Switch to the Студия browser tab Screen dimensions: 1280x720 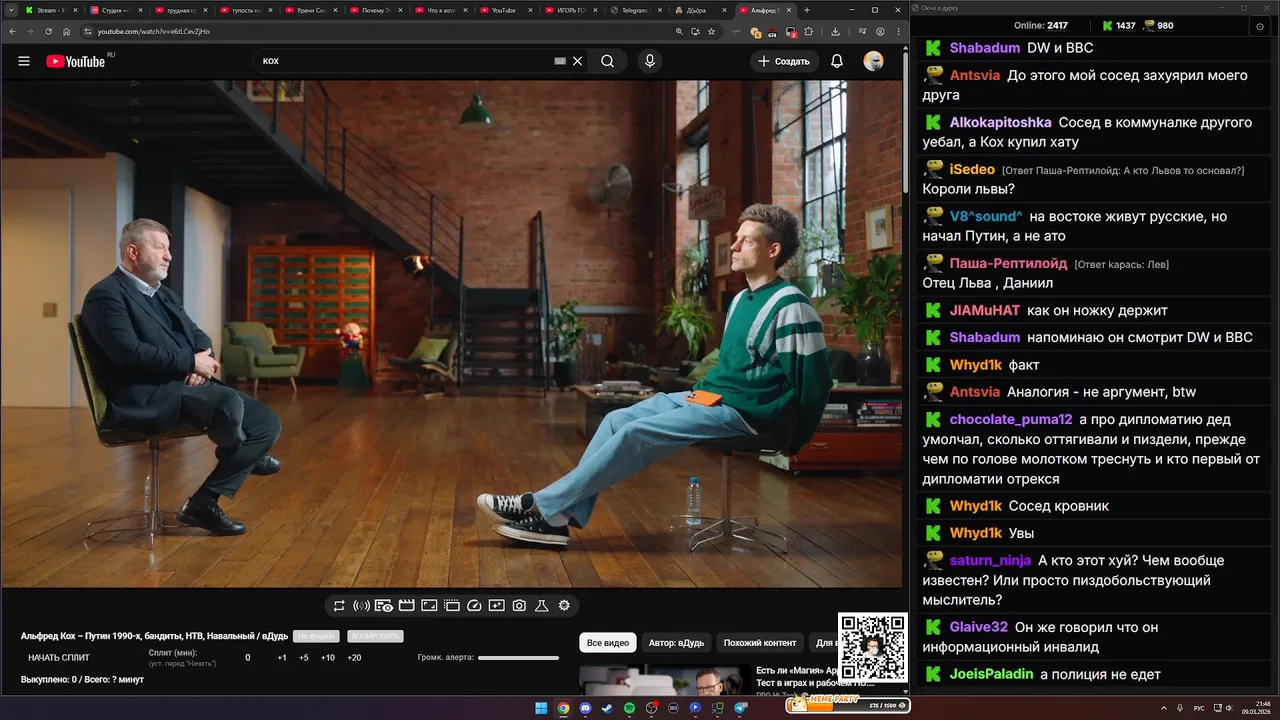tap(115, 10)
